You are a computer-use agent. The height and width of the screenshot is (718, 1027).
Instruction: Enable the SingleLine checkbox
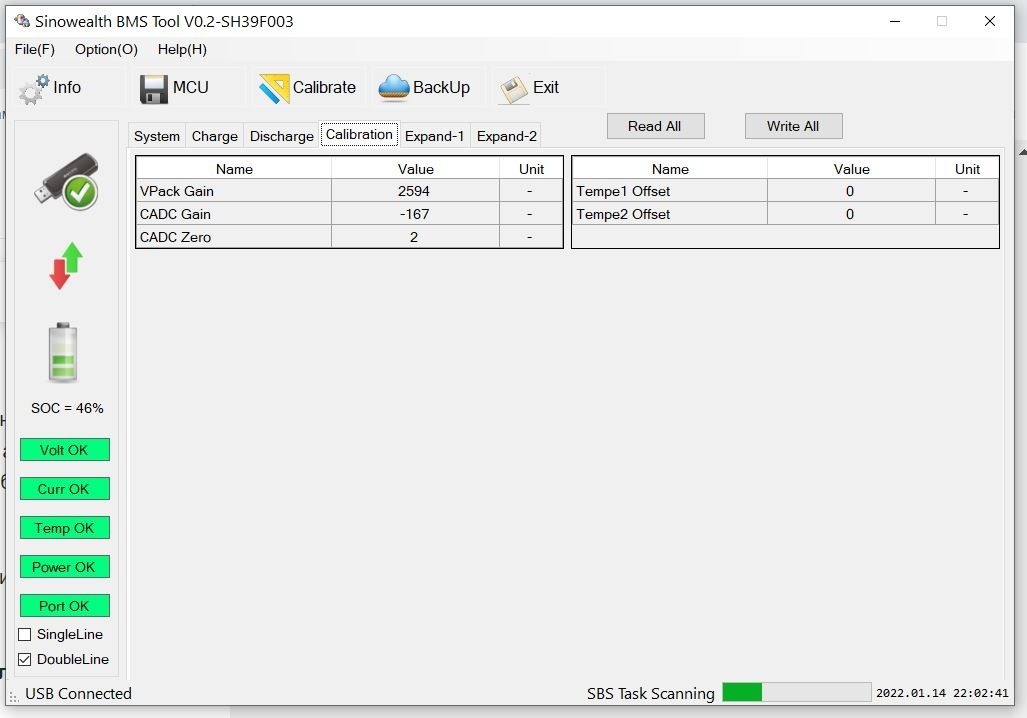[24, 634]
